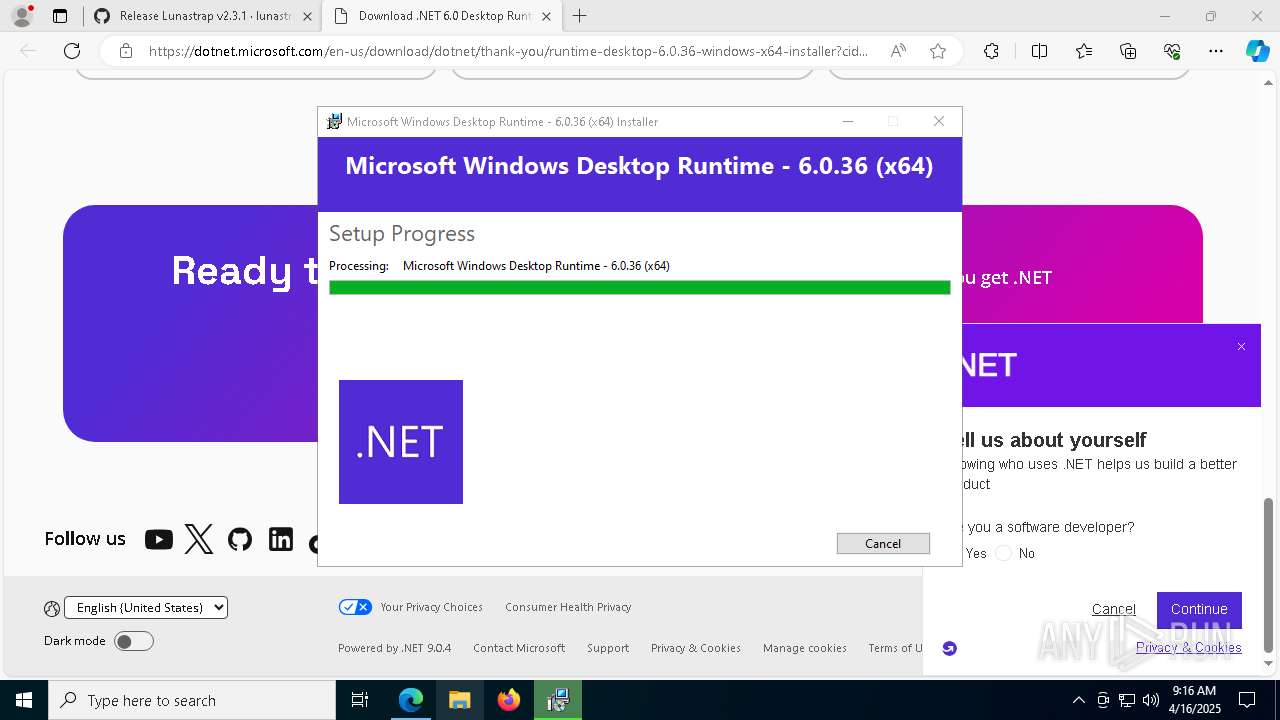Open File Explorer from taskbar
This screenshot has height=720, width=1280.
tap(459, 700)
